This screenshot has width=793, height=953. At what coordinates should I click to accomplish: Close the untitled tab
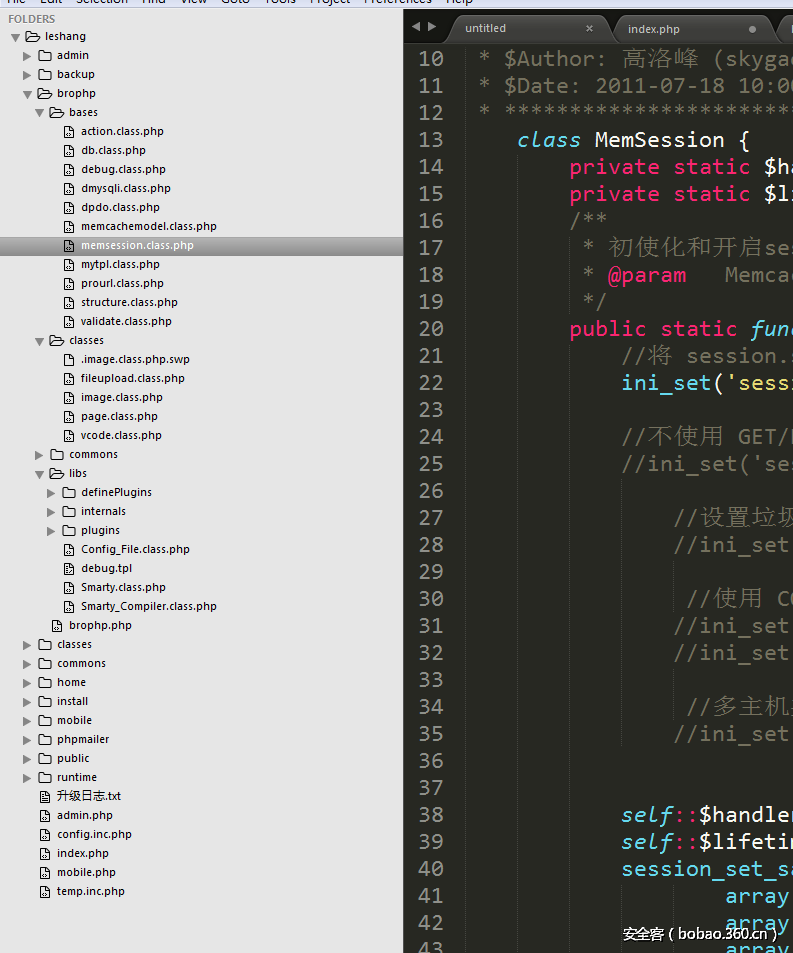click(x=589, y=29)
